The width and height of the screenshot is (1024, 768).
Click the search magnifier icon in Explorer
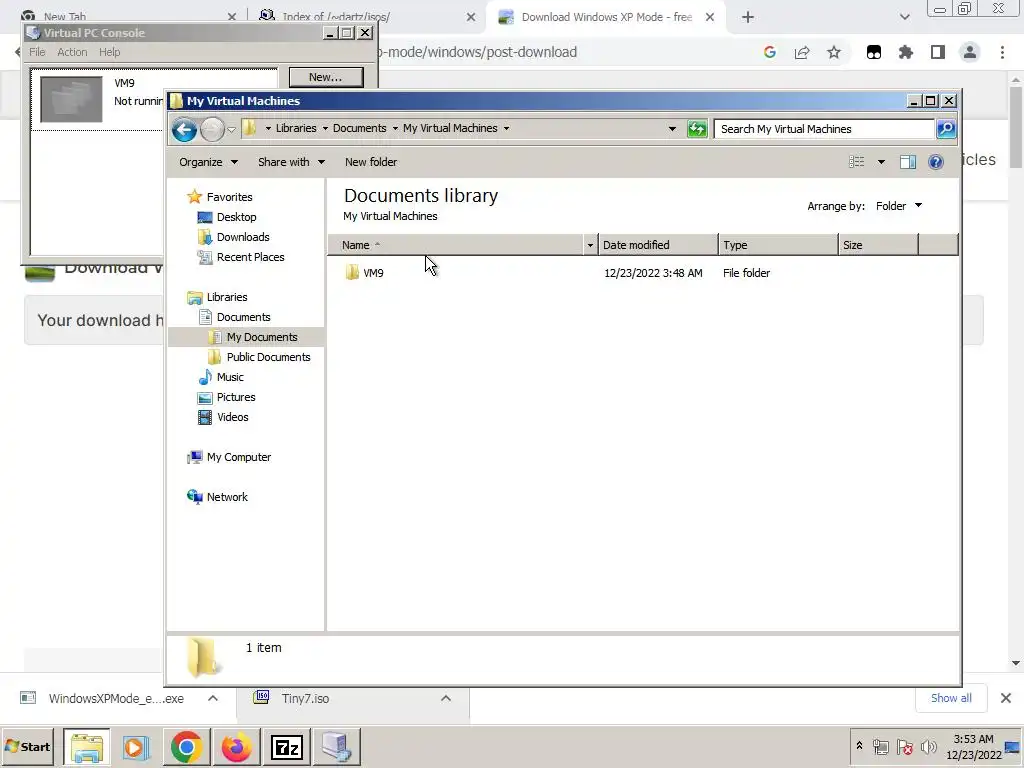tap(946, 129)
